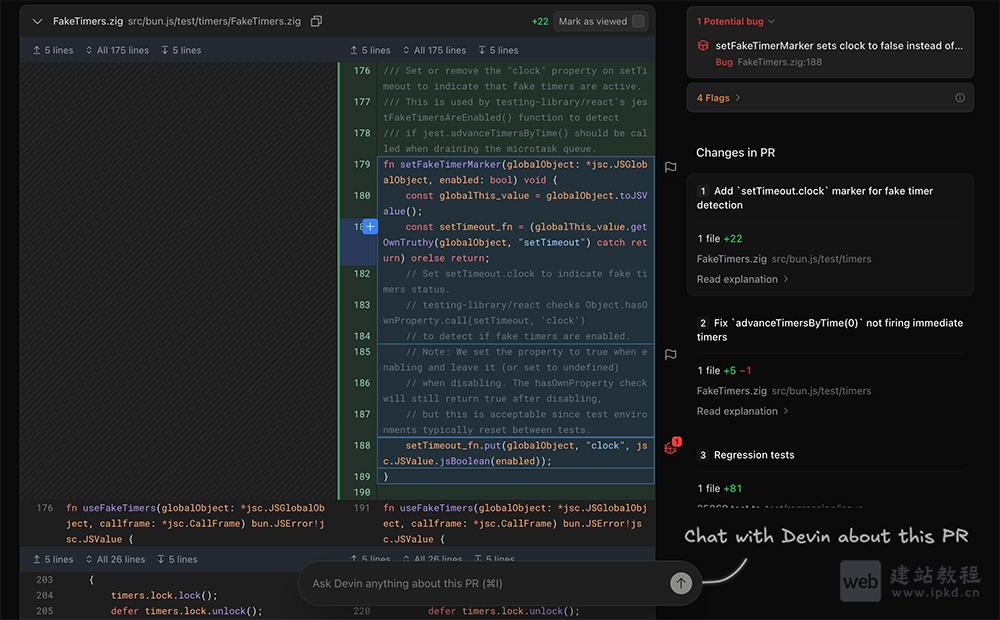This screenshot has height=620, width=1000.
Task: Check the Mark as viewed checkbox
Action: (x=638, y=21)
